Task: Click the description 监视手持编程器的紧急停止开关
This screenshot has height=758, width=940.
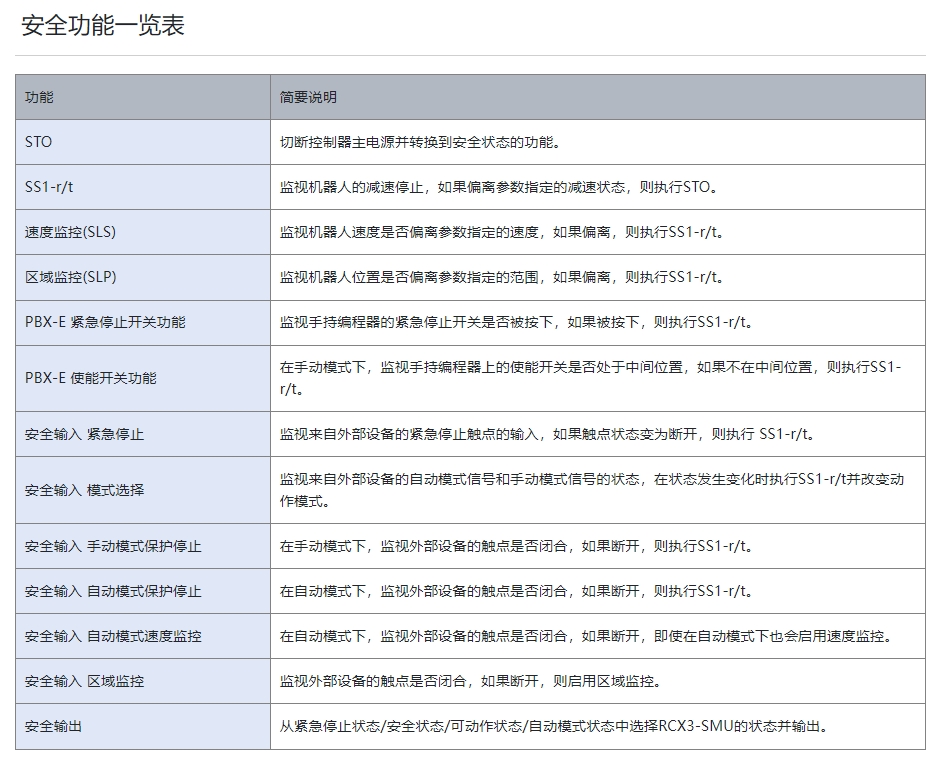Action: (598, 323)
